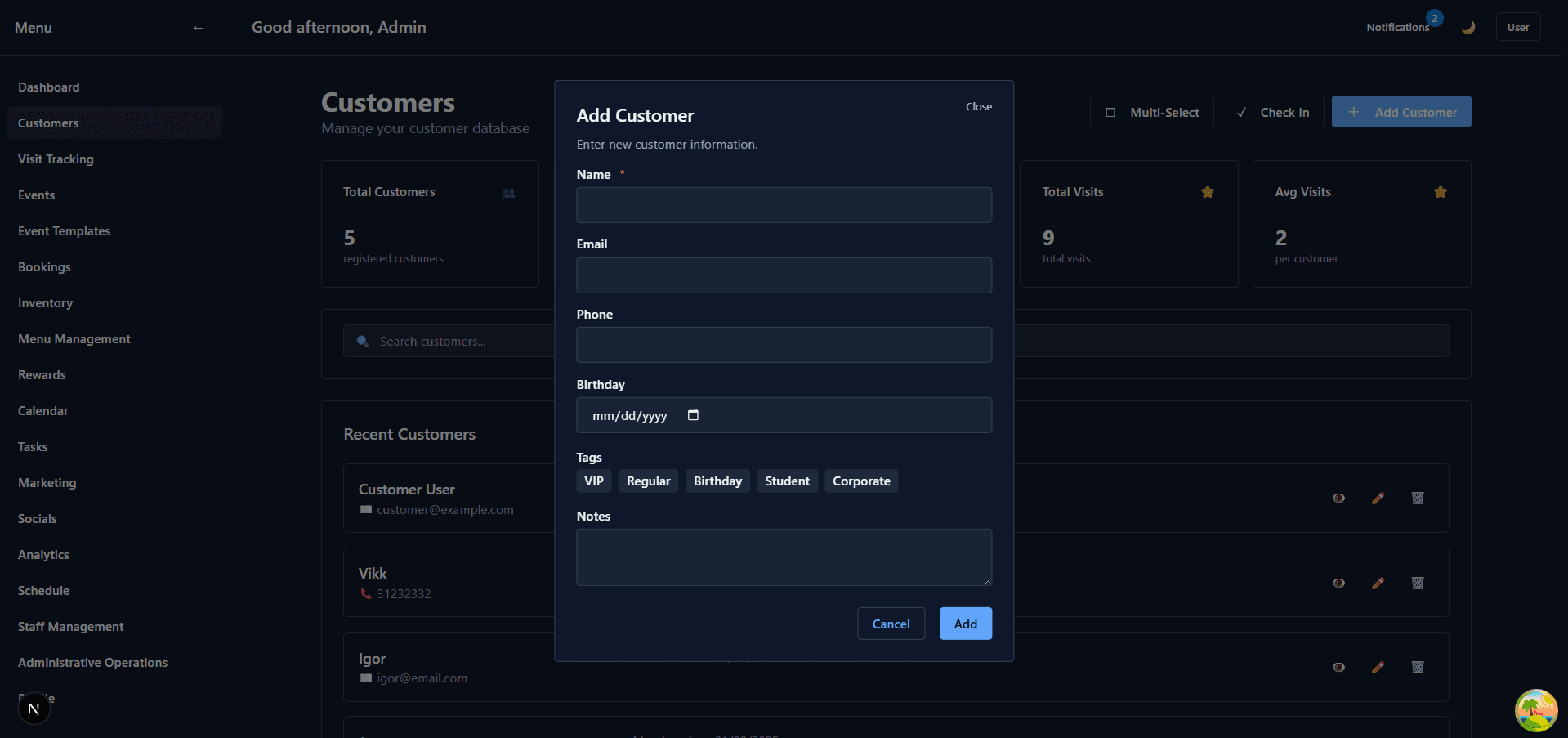This screenshot has width=1568, height=738.
Task: Close the Add Customer dialog
Action: coord(979,107)
